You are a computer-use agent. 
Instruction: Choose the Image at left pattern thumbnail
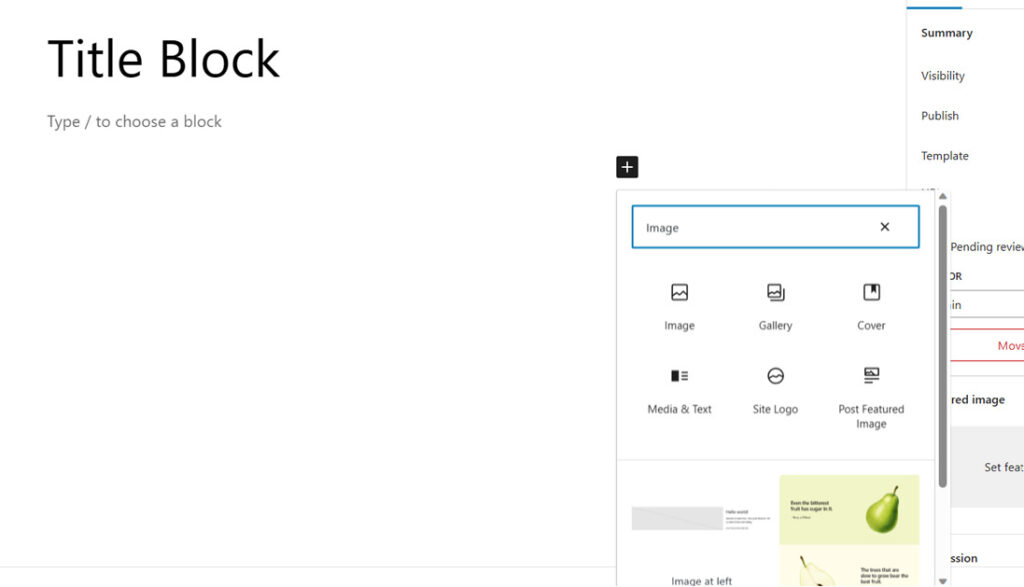(x=701, y=519)
